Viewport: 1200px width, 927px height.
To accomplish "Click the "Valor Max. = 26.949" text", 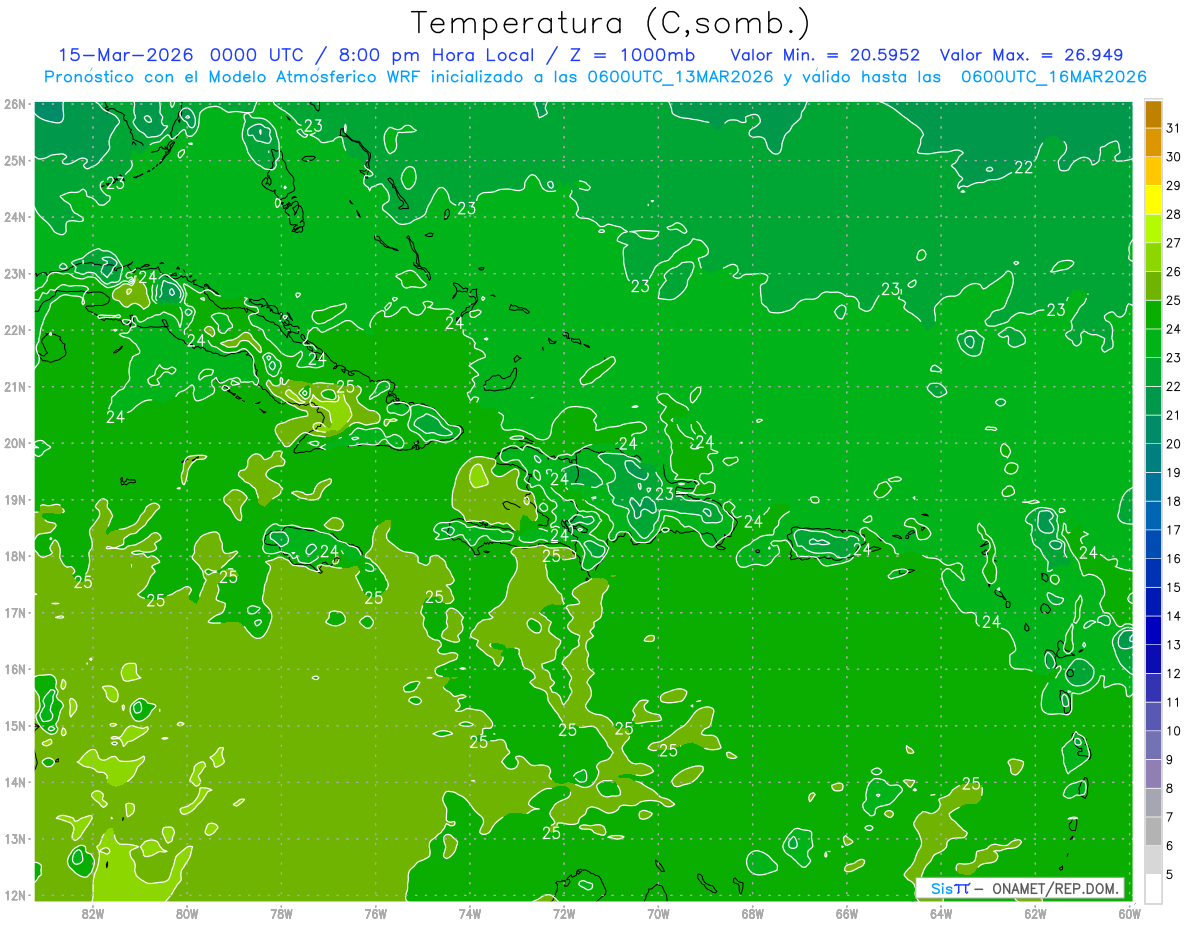I will pyautogui.click(x=1033, y=55).
